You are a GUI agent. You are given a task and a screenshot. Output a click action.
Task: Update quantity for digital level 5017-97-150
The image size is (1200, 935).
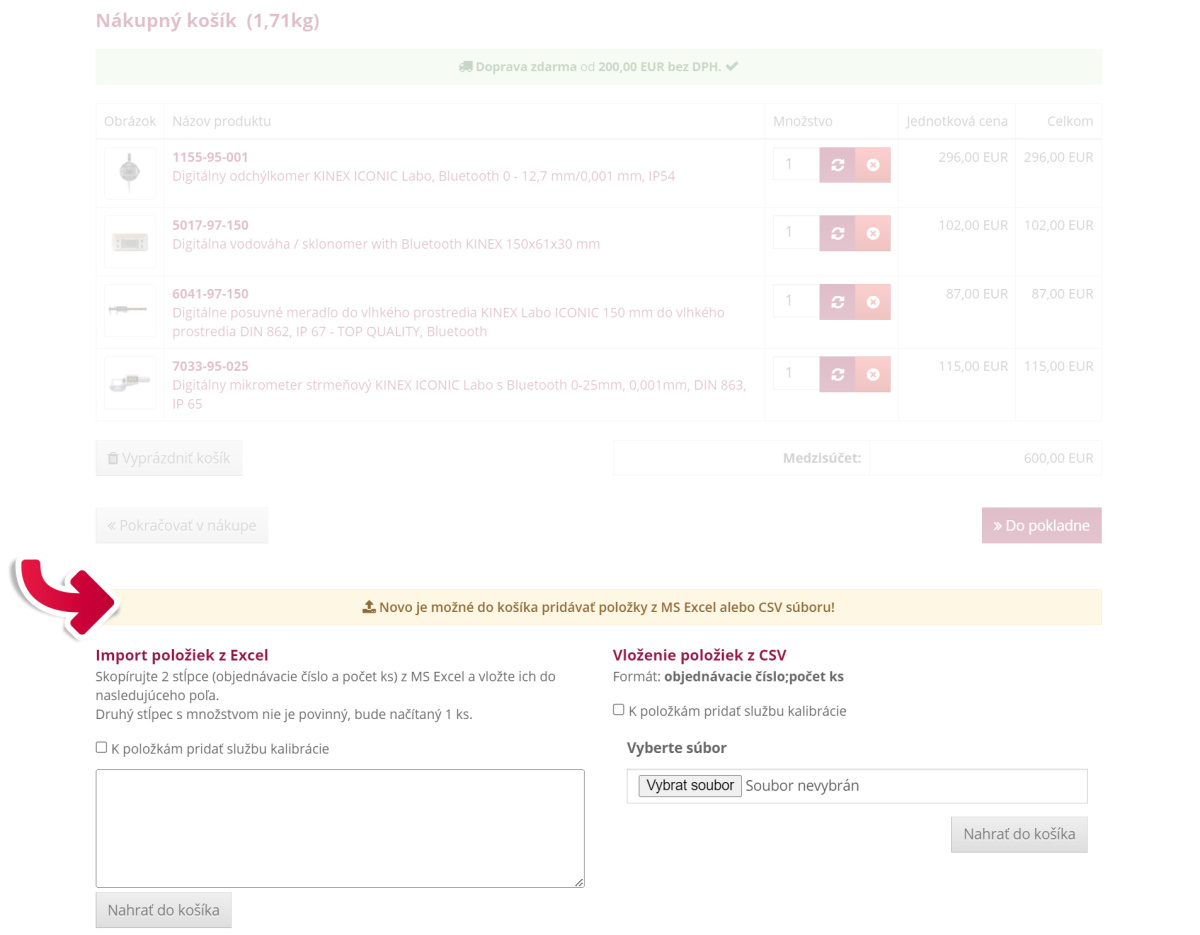tap(837, 233)
